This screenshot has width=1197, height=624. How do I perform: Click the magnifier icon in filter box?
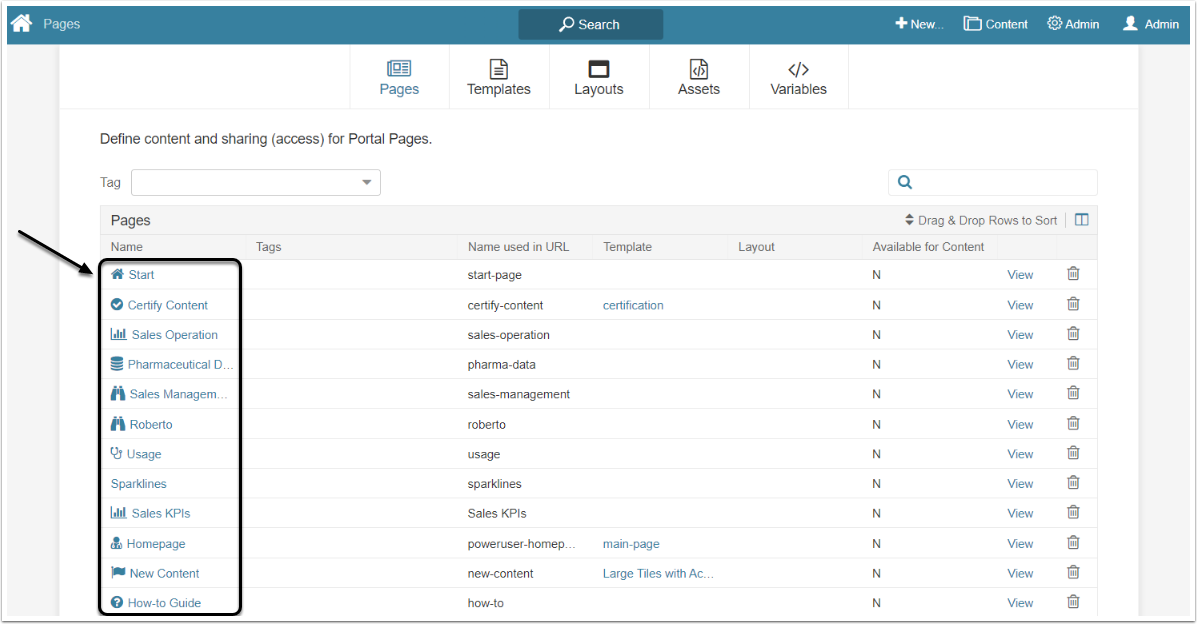tap(905, 182)
